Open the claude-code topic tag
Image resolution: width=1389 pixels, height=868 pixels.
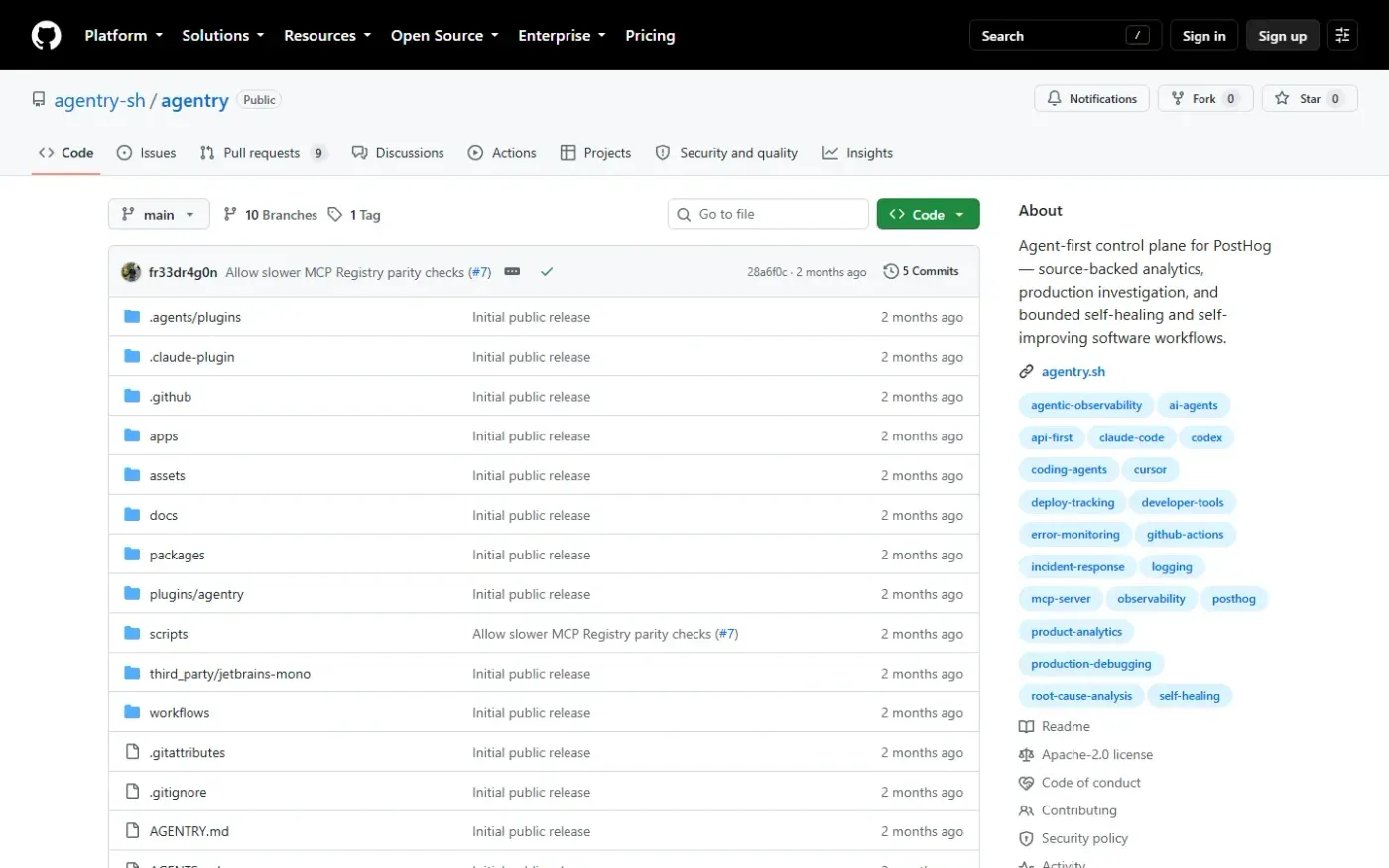pyautogui.click(x=1131, y=437)
